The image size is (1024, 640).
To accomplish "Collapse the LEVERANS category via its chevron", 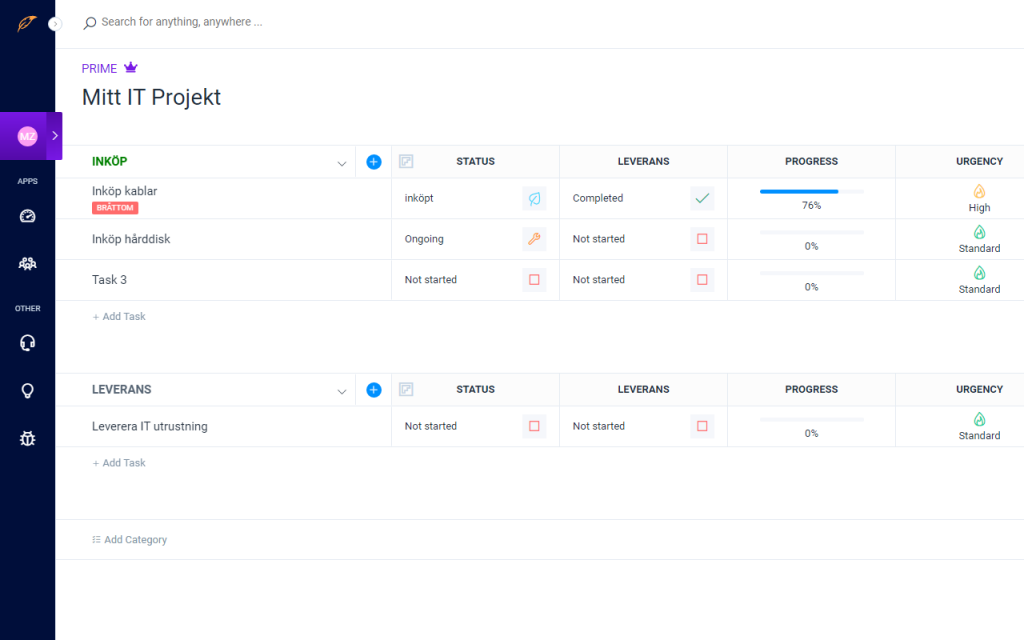I will click(342, 389).
